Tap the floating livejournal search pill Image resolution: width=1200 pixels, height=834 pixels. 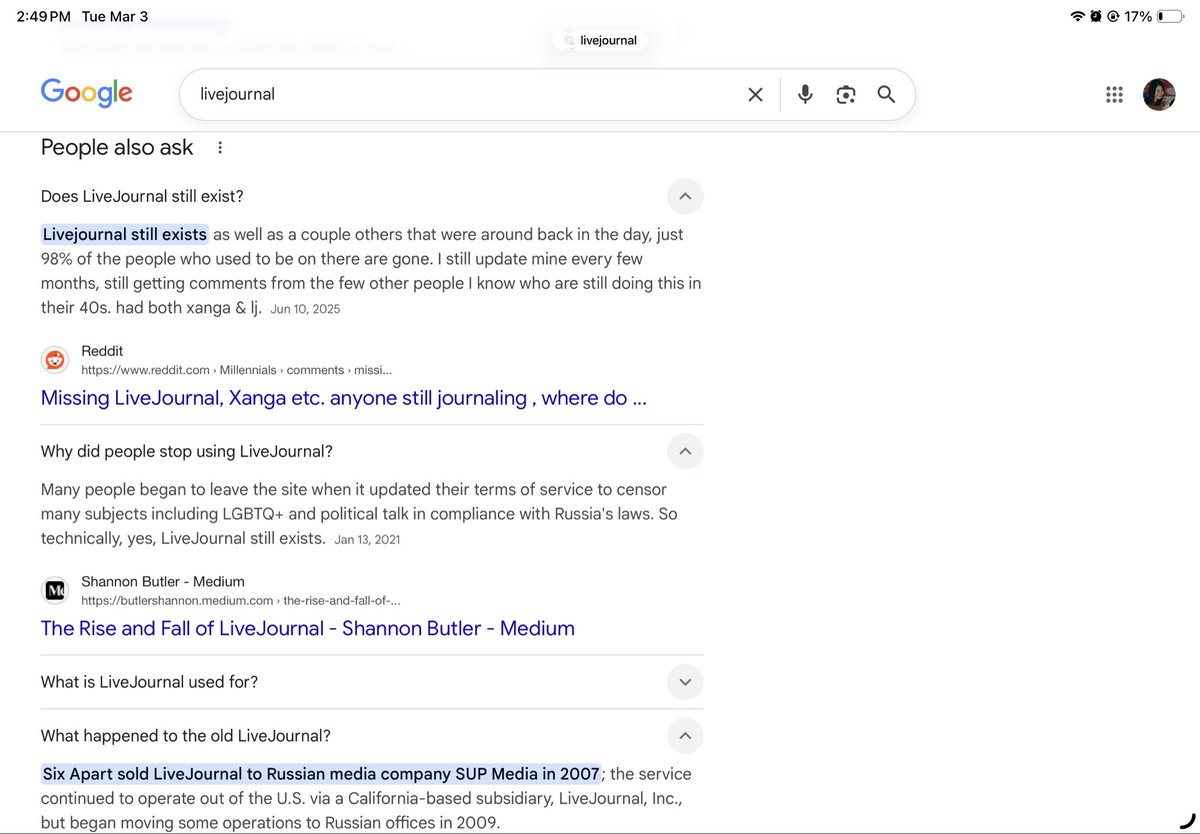pos(600,40)
